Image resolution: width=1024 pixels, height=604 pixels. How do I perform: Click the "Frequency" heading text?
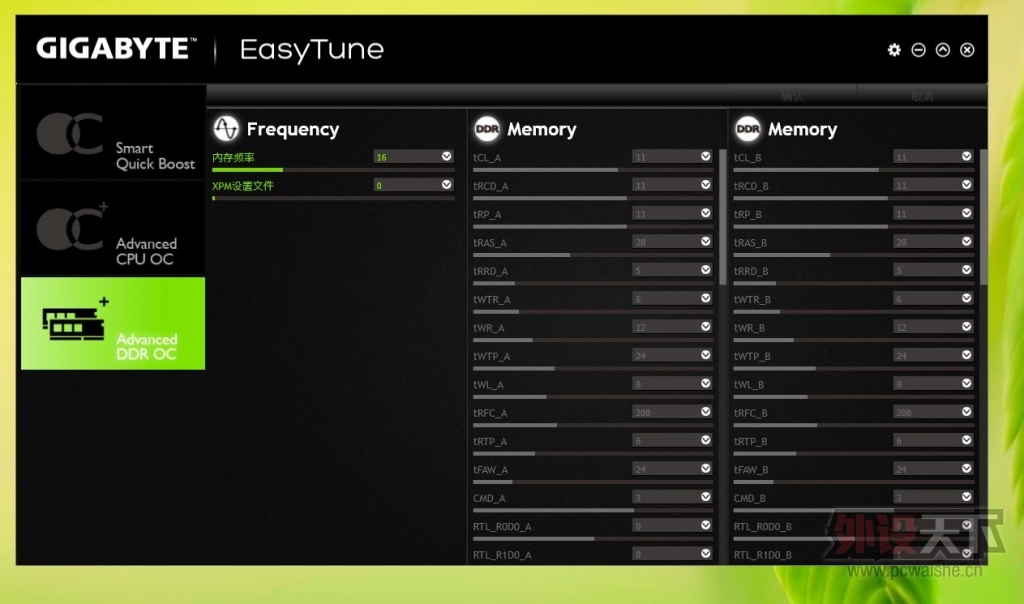pos(293,129)
